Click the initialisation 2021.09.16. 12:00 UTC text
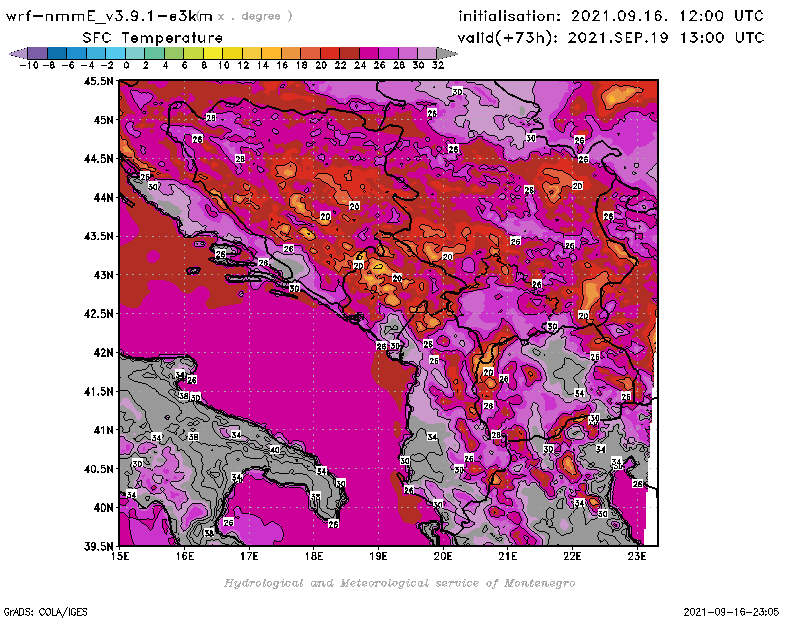The image size is (800, 618). point(611,16)
